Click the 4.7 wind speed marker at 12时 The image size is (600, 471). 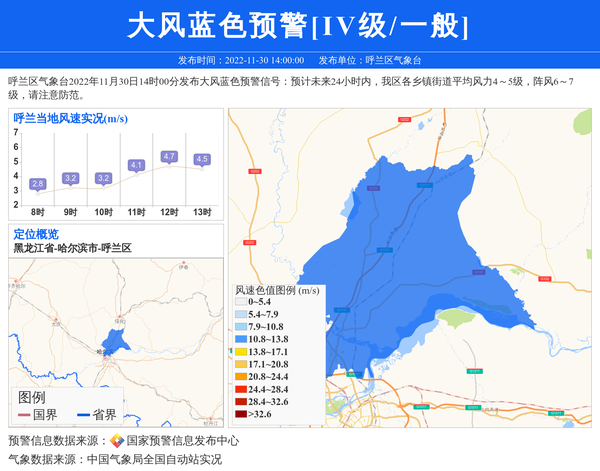point(169,157)
